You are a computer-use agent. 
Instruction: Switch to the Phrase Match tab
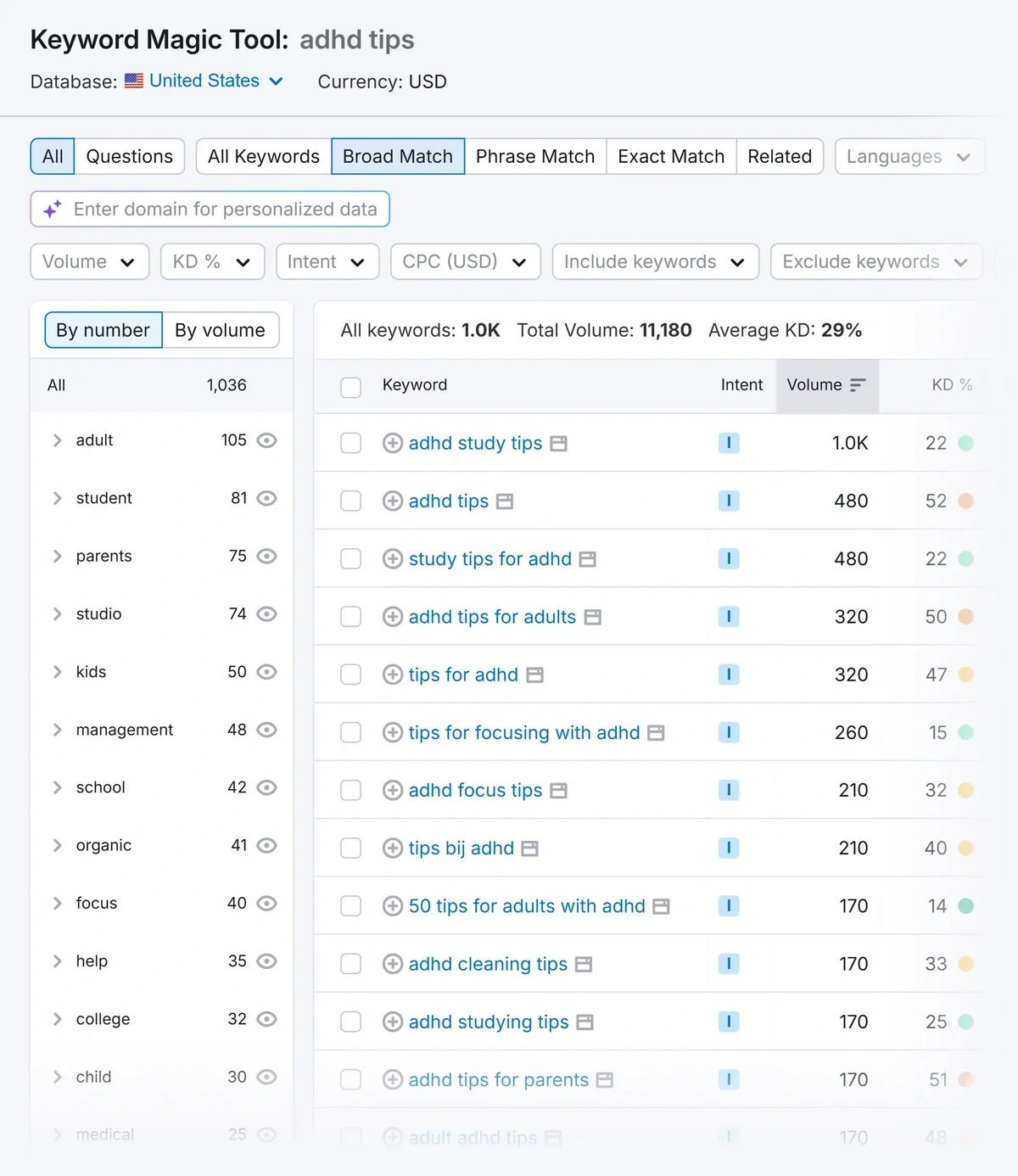coord(535,156)
